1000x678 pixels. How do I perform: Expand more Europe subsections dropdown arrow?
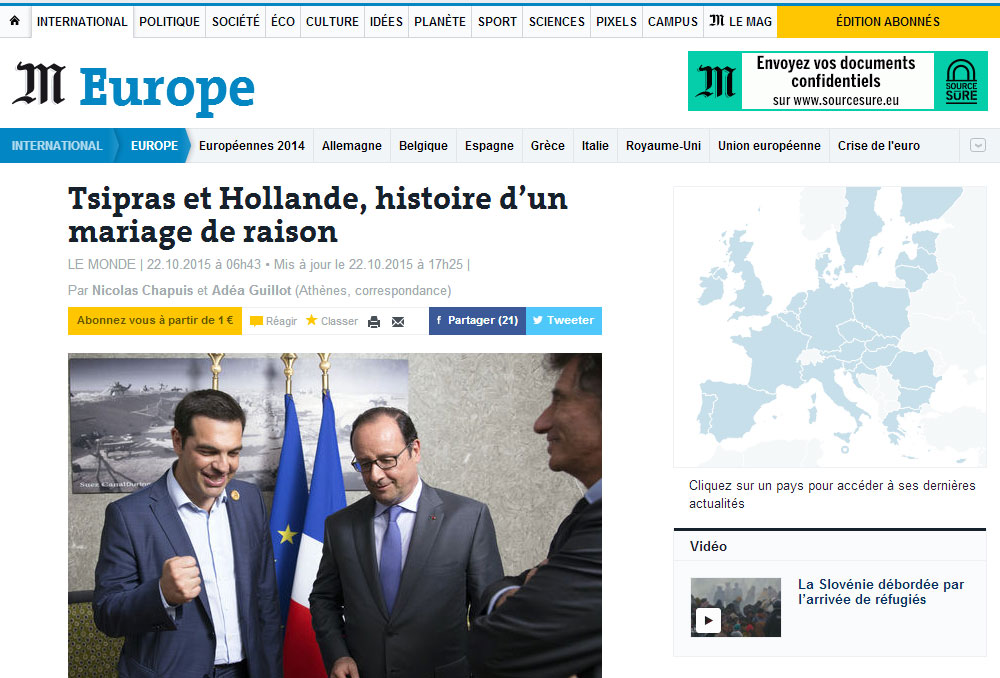click(978, 145)
